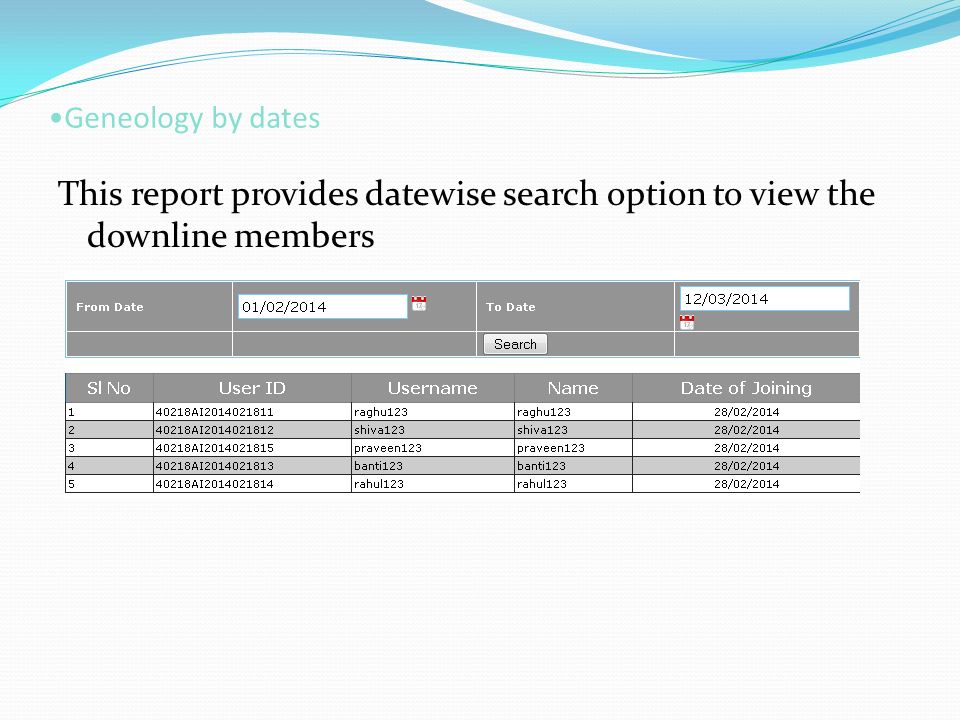Select User ID 40218AI2014021814
The height and width of the screenshot is (720, 960).
pos(214,484)
